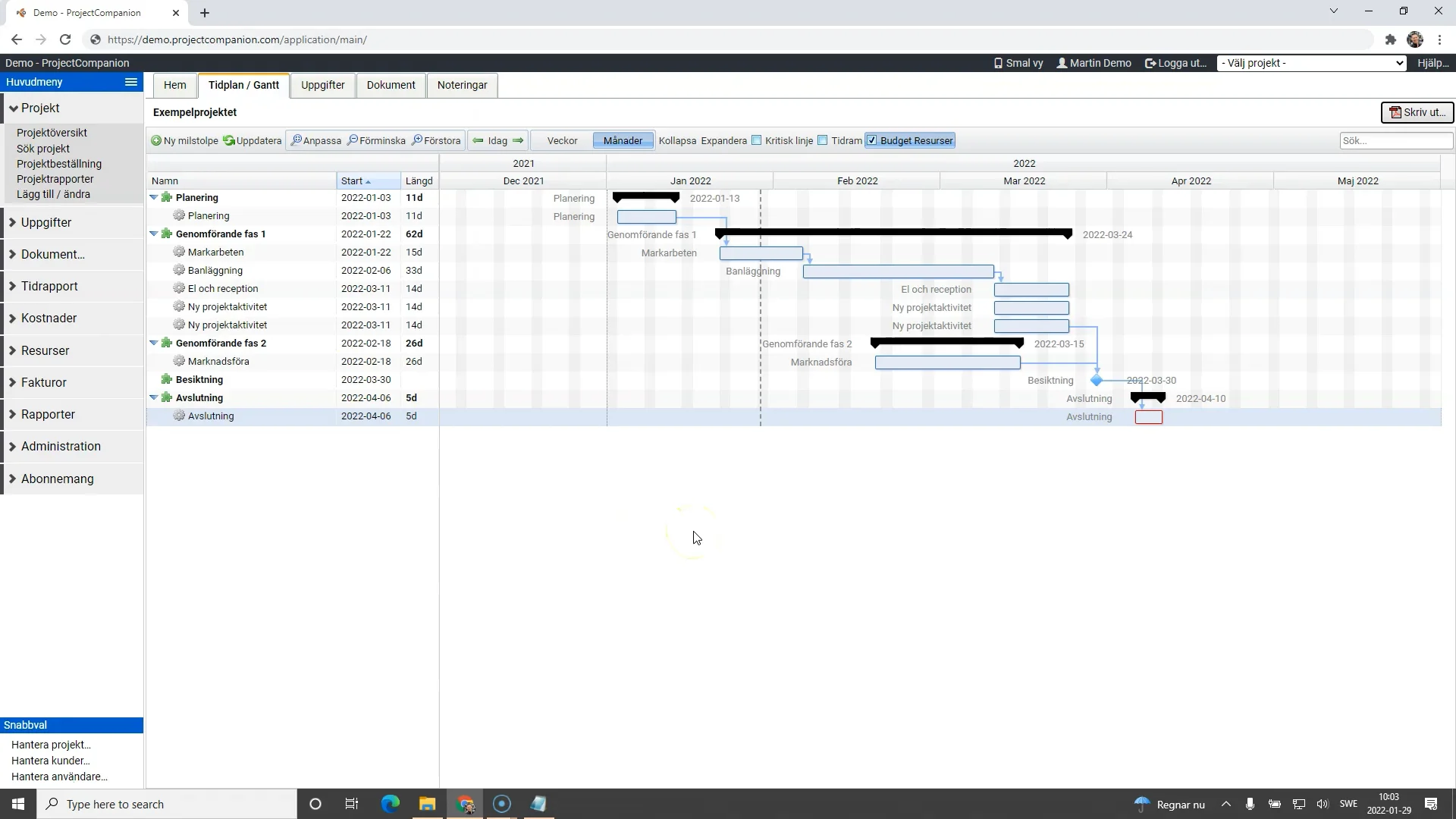Enable the Kritisk linje checkbox
1456x819 pixels.
click(756, 140)
